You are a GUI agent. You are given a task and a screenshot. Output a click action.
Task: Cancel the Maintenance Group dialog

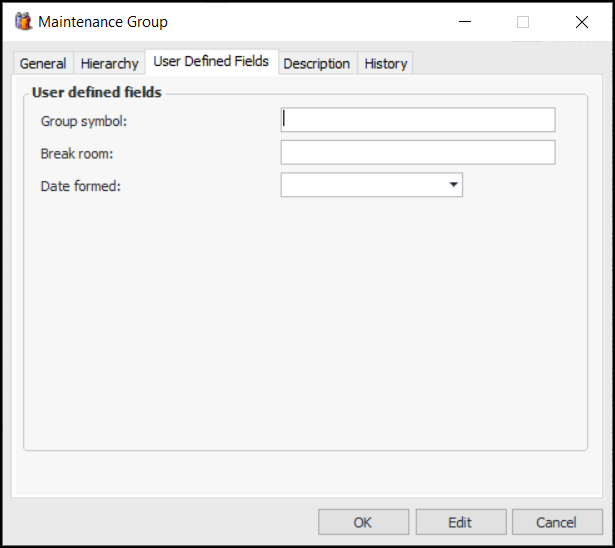tap(556, 522)
